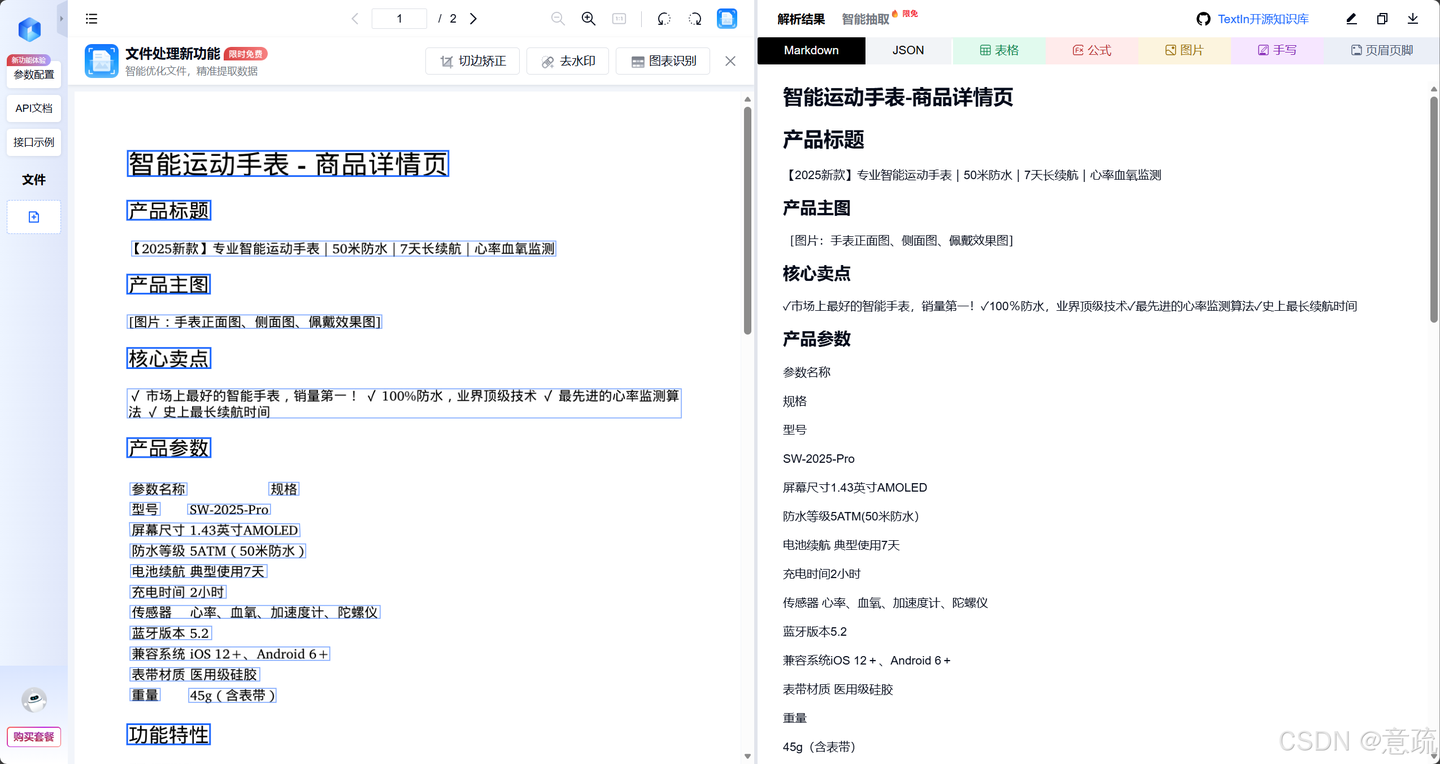1440x764 pixels.
Task: Copy the parsing result
Action: [x=1382, y=19]
